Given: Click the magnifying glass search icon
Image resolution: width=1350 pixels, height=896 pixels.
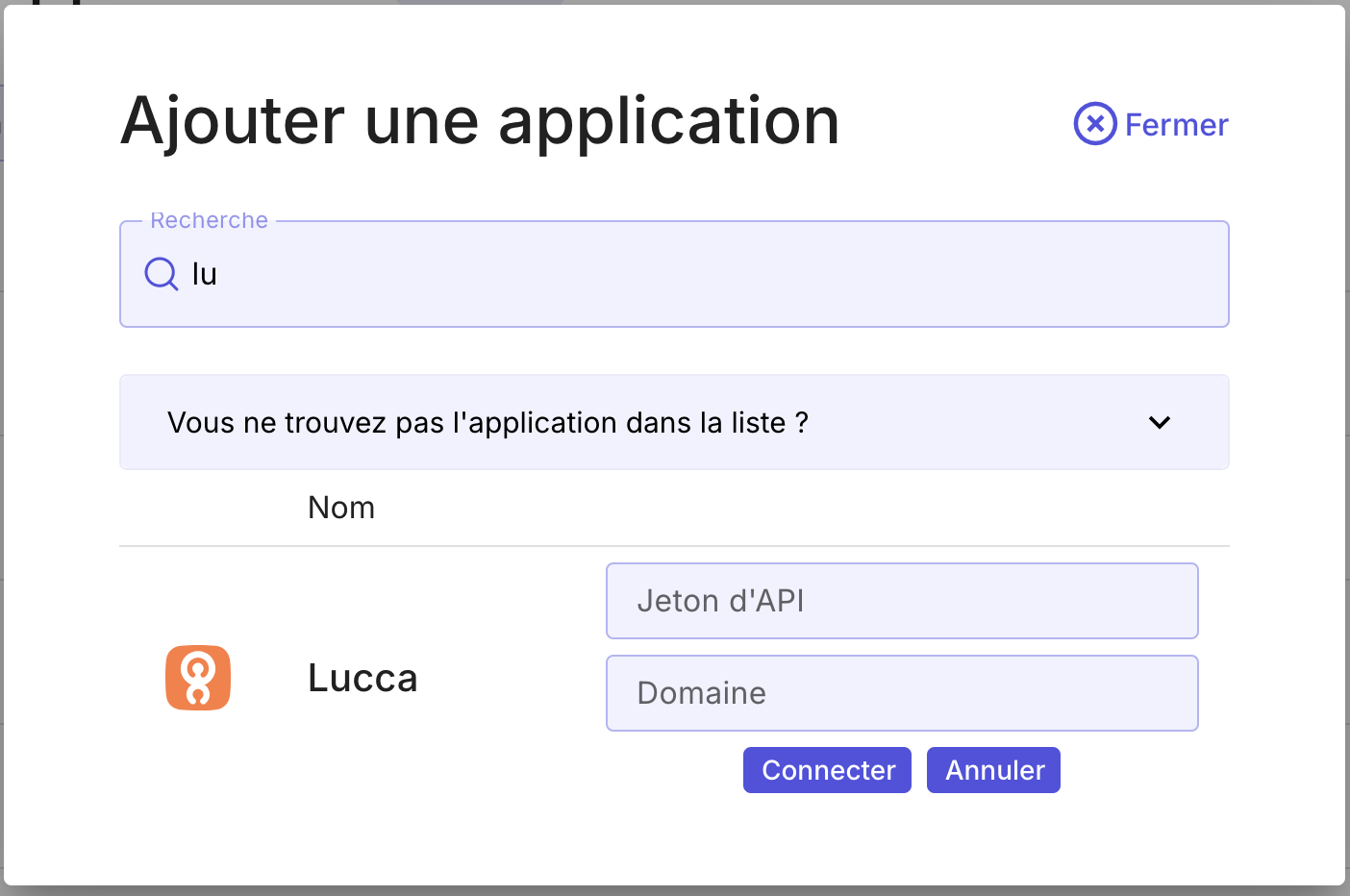Looking at the screenshot, I should point(162,274).
